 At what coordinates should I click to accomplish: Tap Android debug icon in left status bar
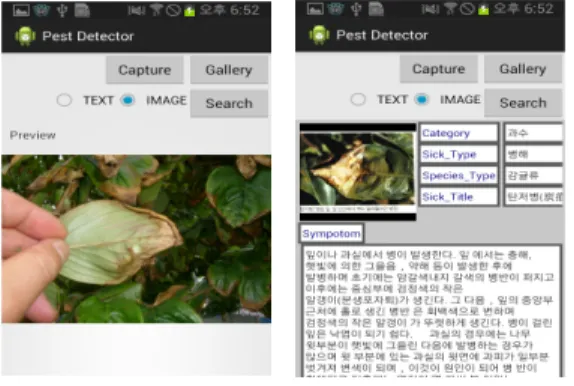42,11
